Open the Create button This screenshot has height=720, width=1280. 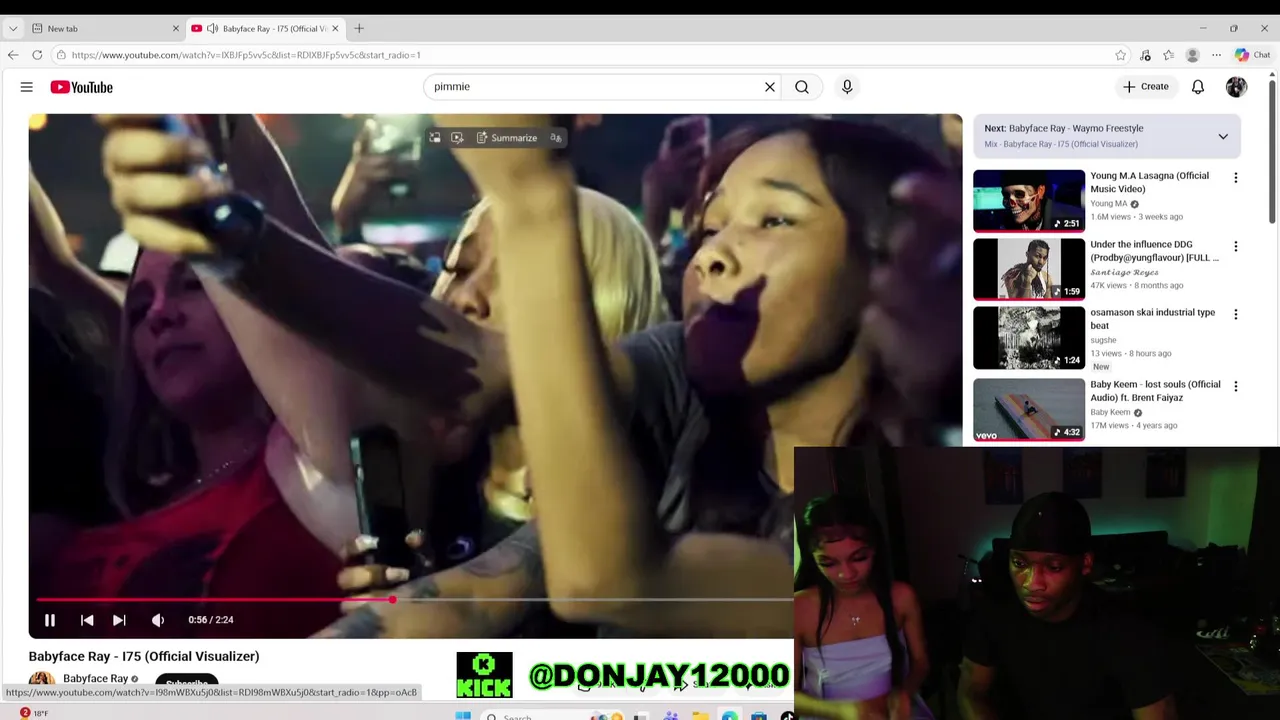point(1145,87)
